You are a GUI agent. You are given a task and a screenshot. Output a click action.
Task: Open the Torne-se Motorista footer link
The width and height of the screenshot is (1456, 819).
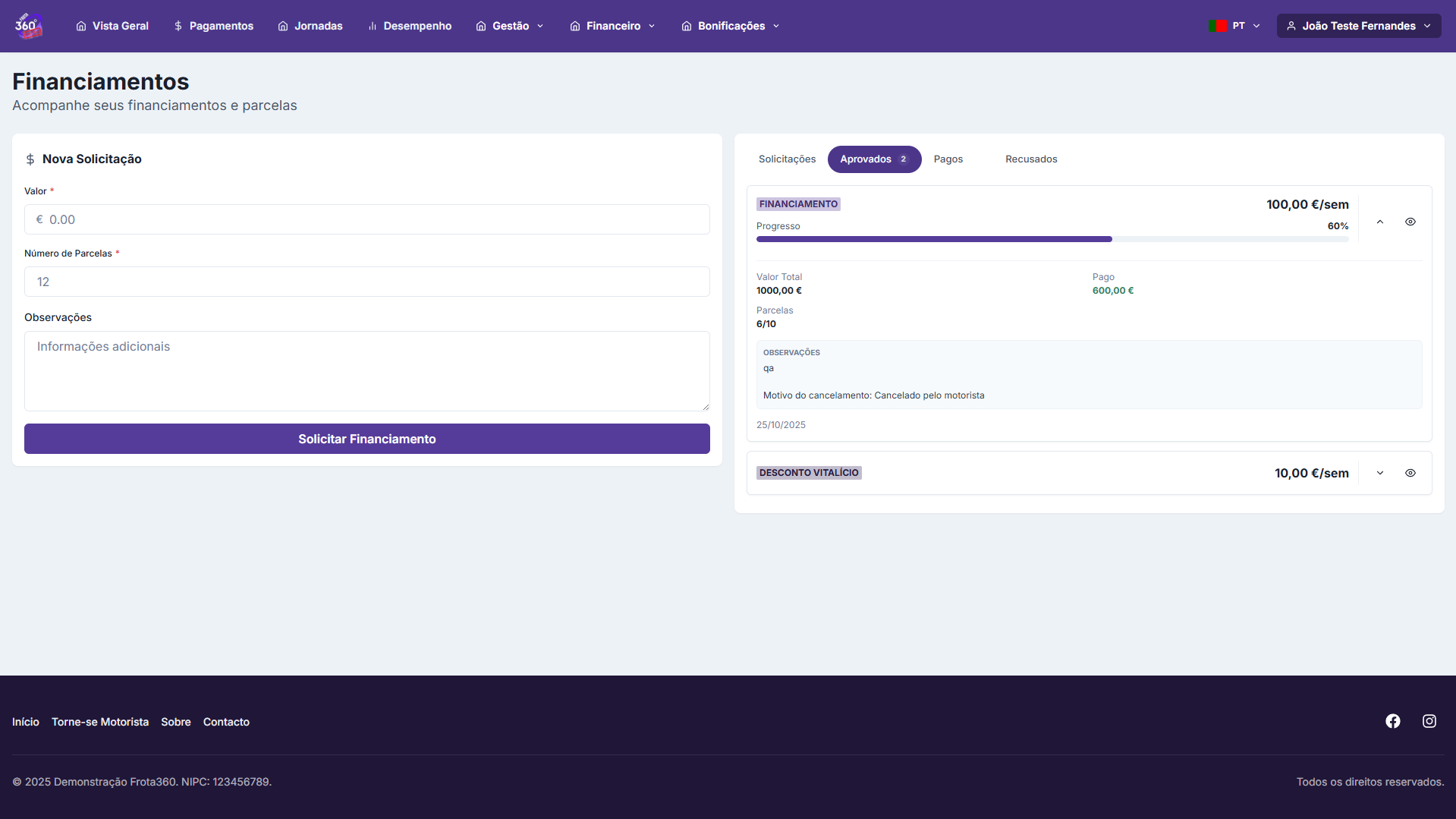pyautogui.click(x=100, y=722)
